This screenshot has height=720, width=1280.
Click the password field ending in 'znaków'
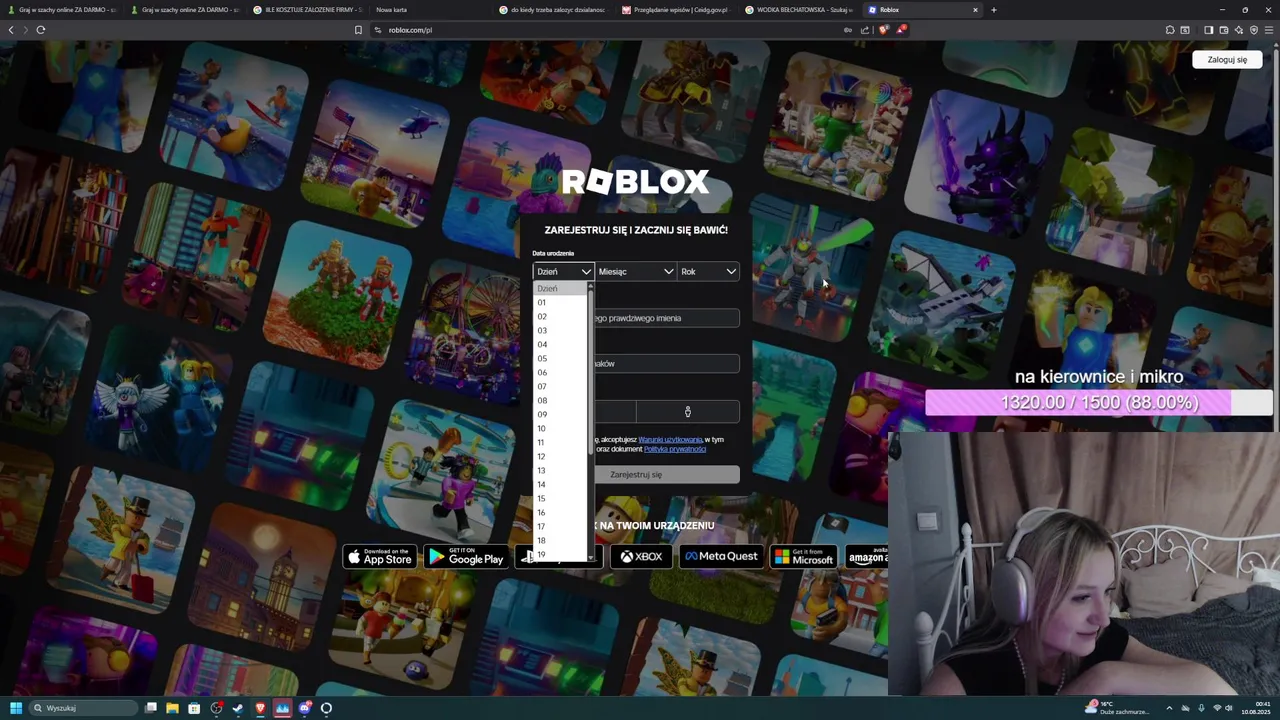click(667, 364)
